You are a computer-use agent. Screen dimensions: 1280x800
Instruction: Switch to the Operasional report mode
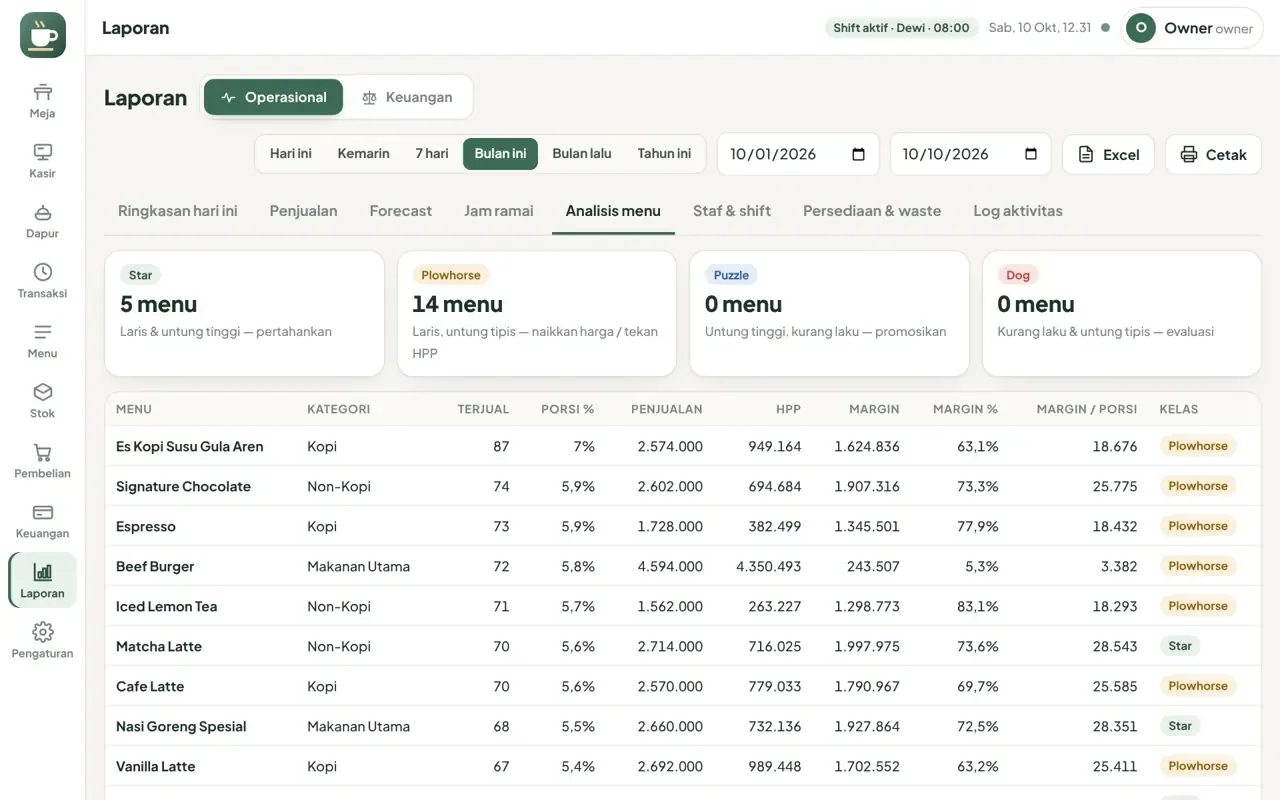(273, 97)
